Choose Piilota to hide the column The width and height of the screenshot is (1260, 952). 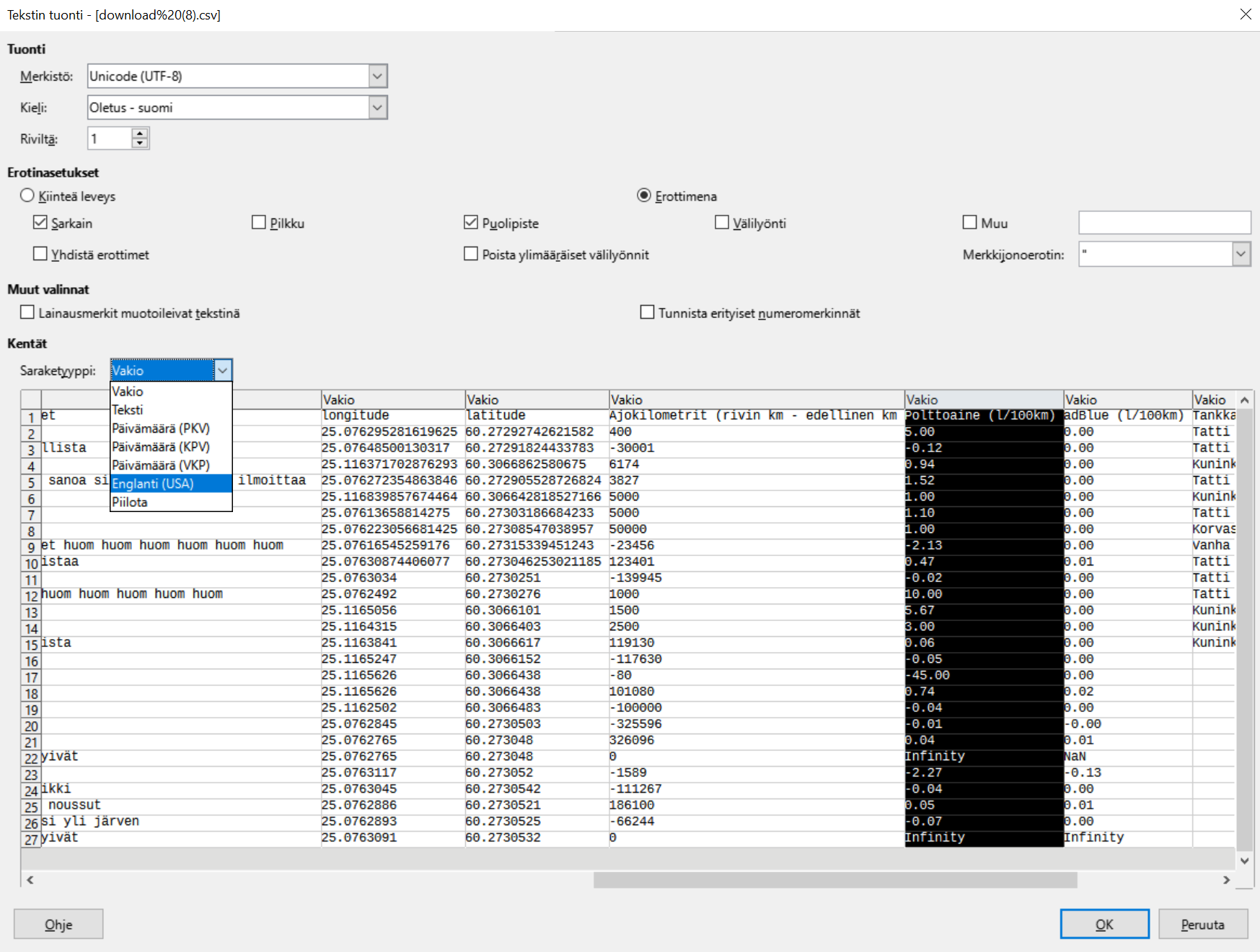(x=171, y=502)
